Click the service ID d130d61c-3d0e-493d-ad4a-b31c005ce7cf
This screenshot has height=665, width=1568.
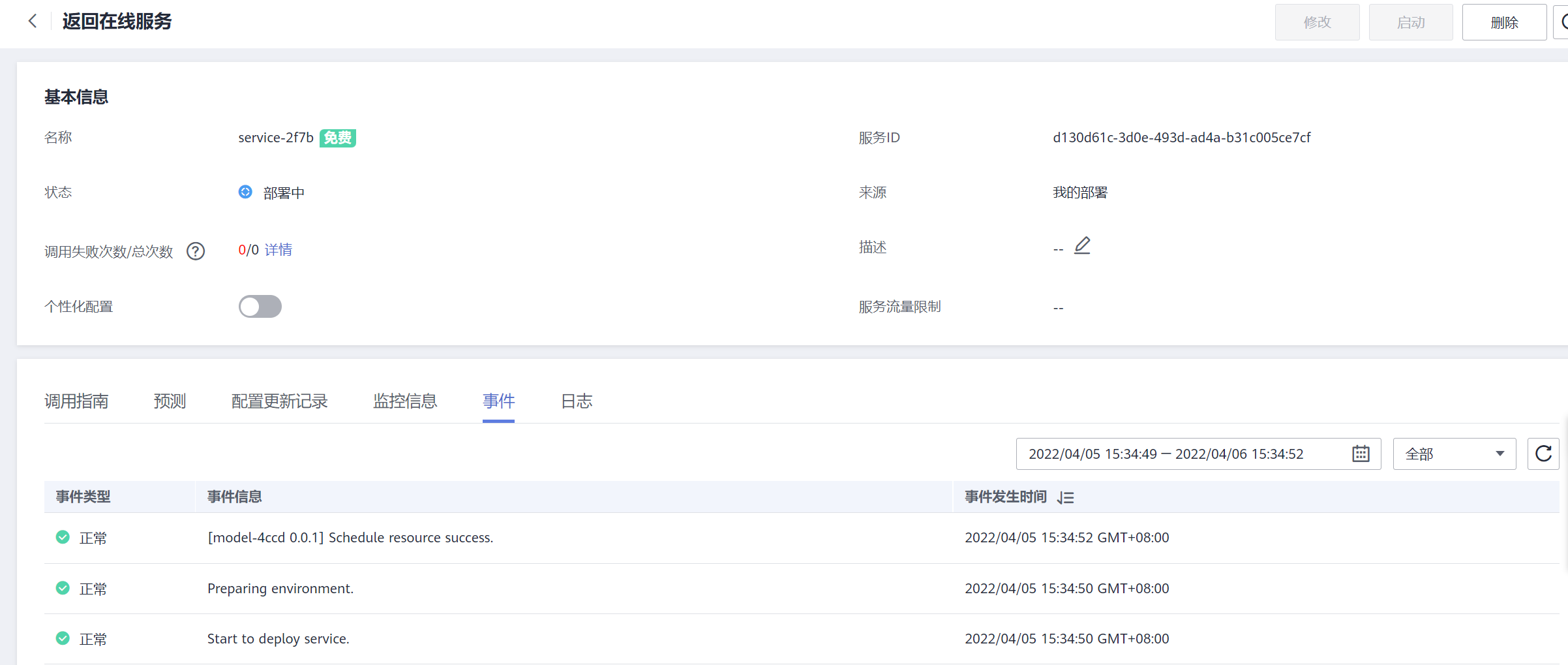1181,138
